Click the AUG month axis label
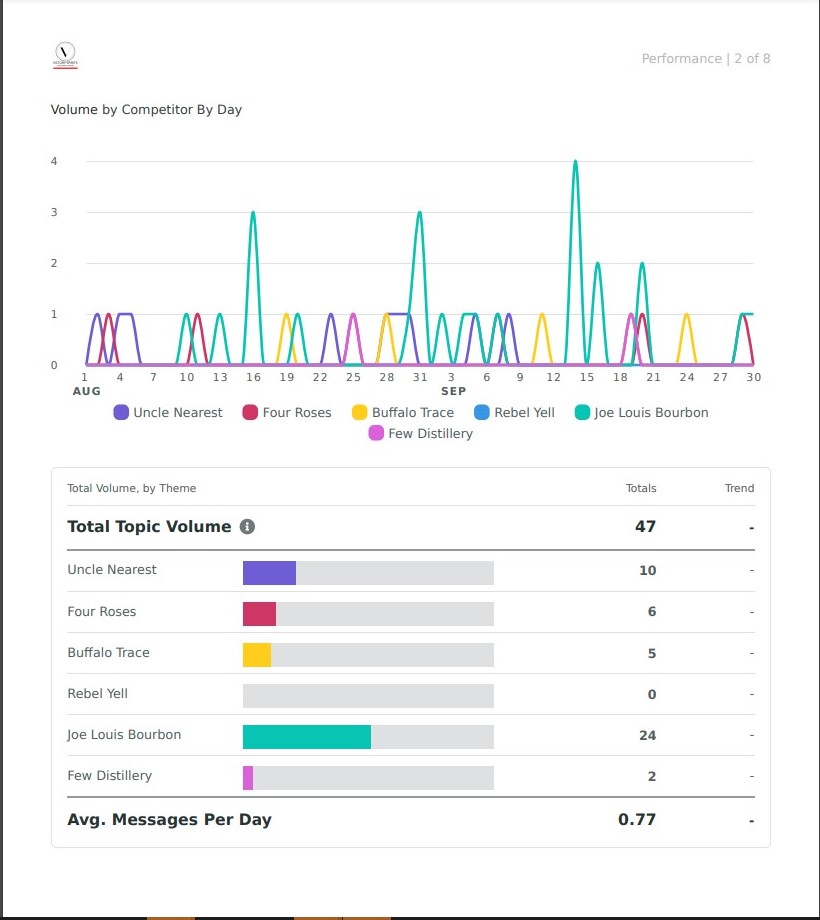The height and width of the screenshot is (920, 820). pyautogui.click(x=87, y=391)
